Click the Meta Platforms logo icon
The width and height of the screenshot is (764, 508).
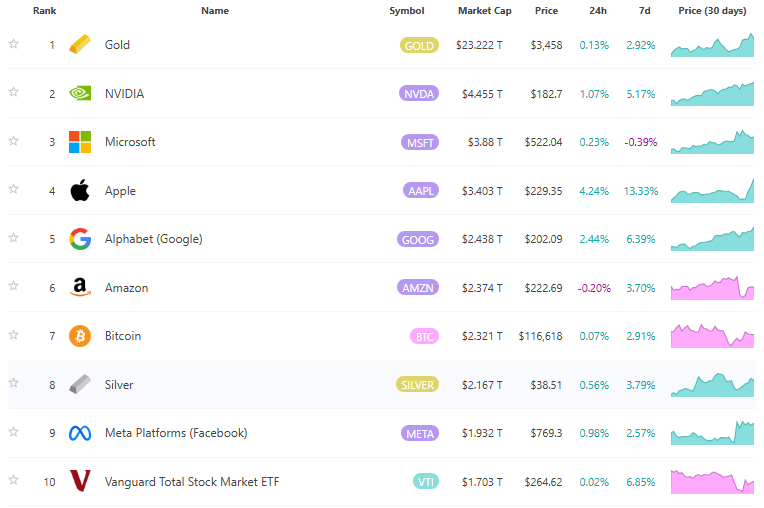point(80,433)
